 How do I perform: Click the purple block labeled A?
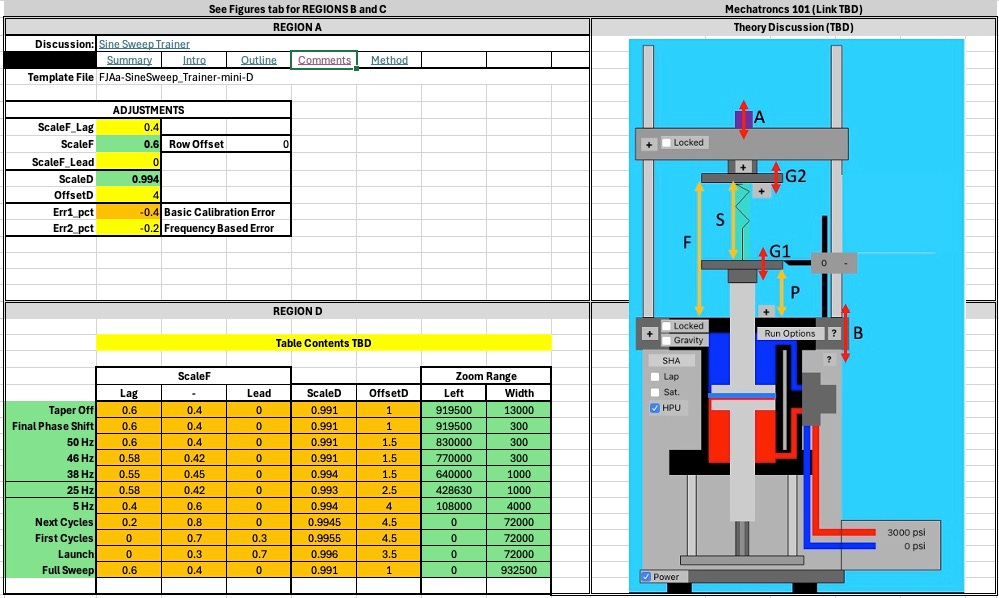click(742, 118)
